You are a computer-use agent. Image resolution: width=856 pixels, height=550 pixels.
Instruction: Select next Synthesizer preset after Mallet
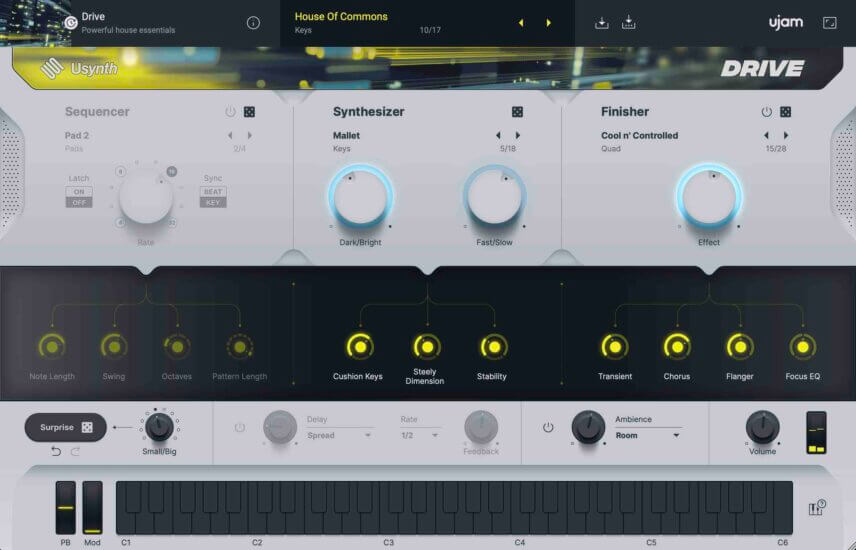(518, 135)
